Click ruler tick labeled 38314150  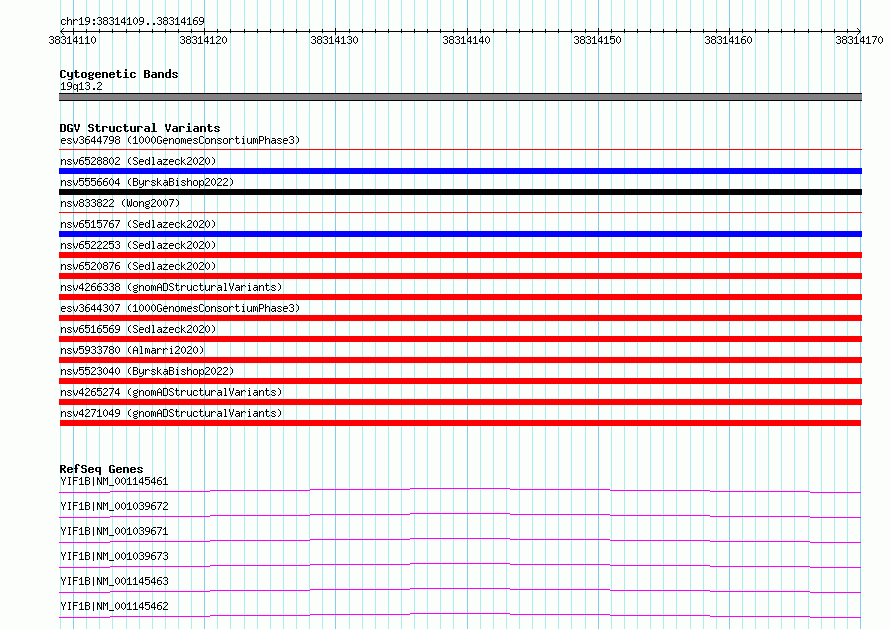tap(597, 40)
